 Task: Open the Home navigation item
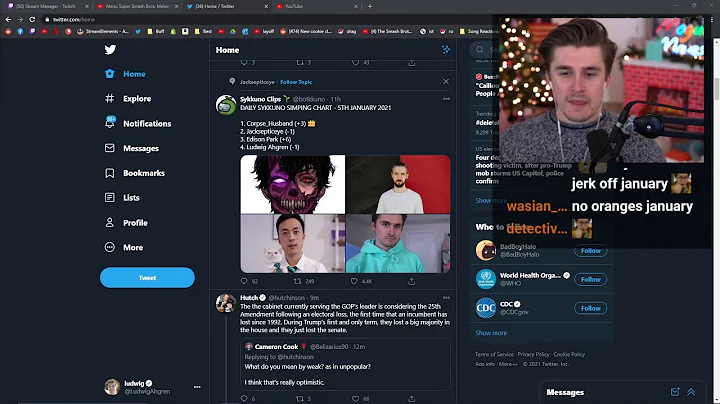(x=125, y=74)
